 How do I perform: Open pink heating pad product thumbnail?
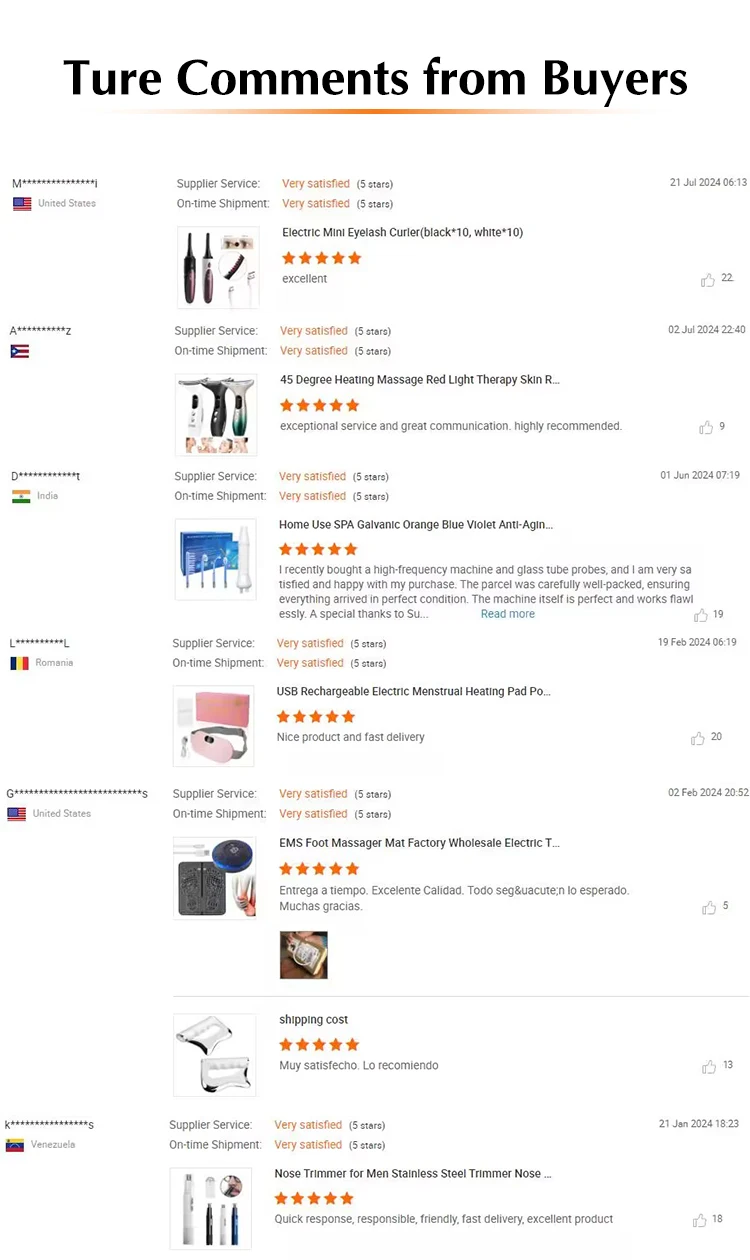point(213,725)
